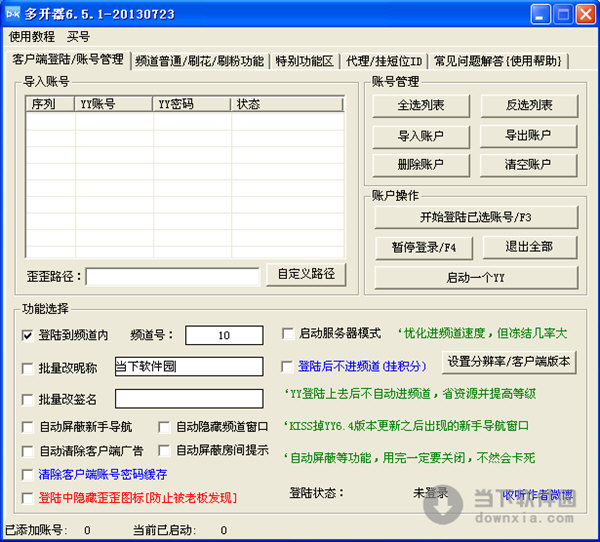Click the 已添加账号 status label

(36, 530)
